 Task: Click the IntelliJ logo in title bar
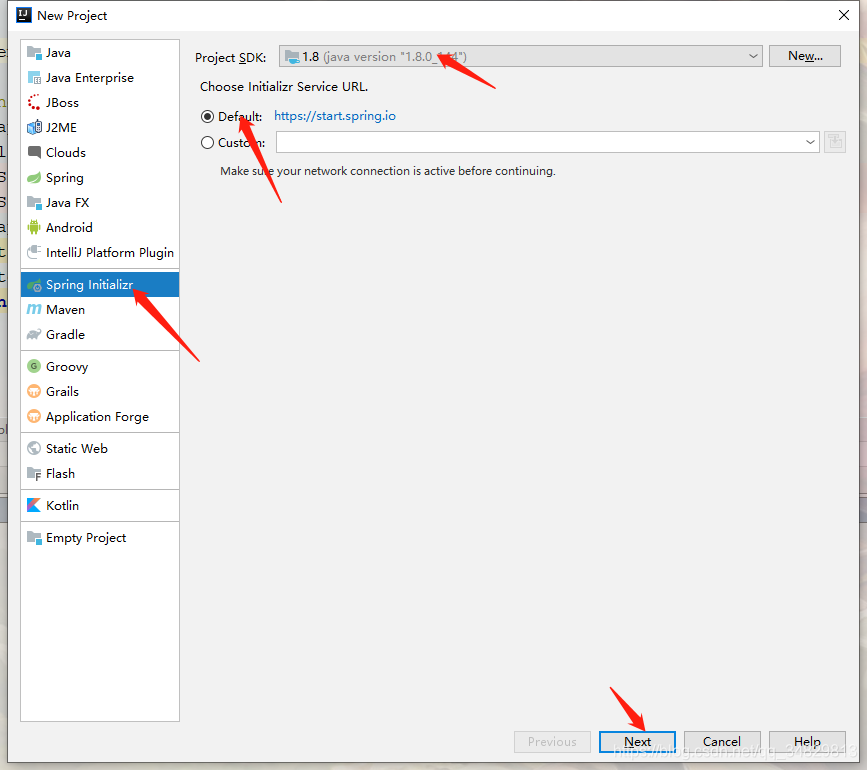pos(24,15)
